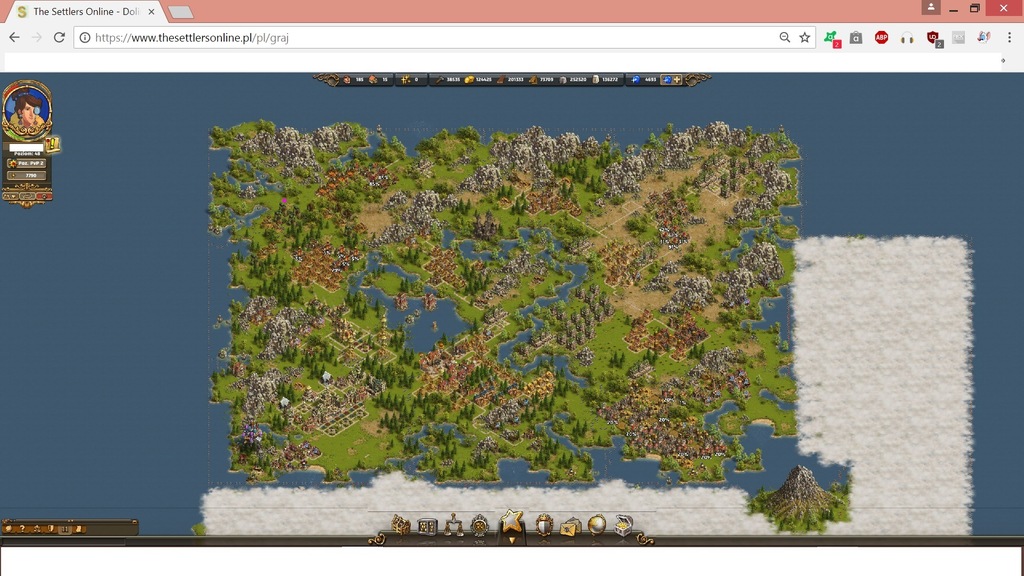
Task: Open the shield icon in the bottom bar
Action: [543, 526]
